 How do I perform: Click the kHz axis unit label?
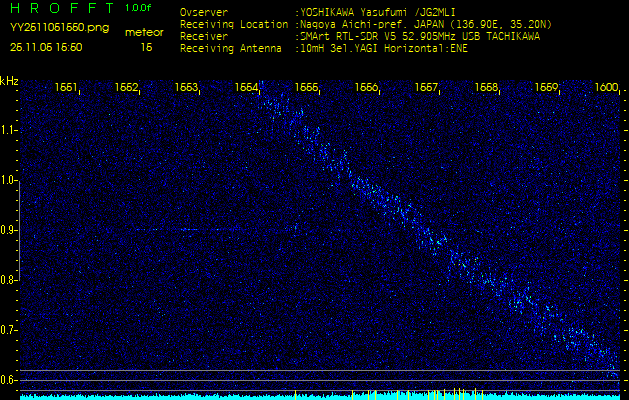click(x=9, y=80)
